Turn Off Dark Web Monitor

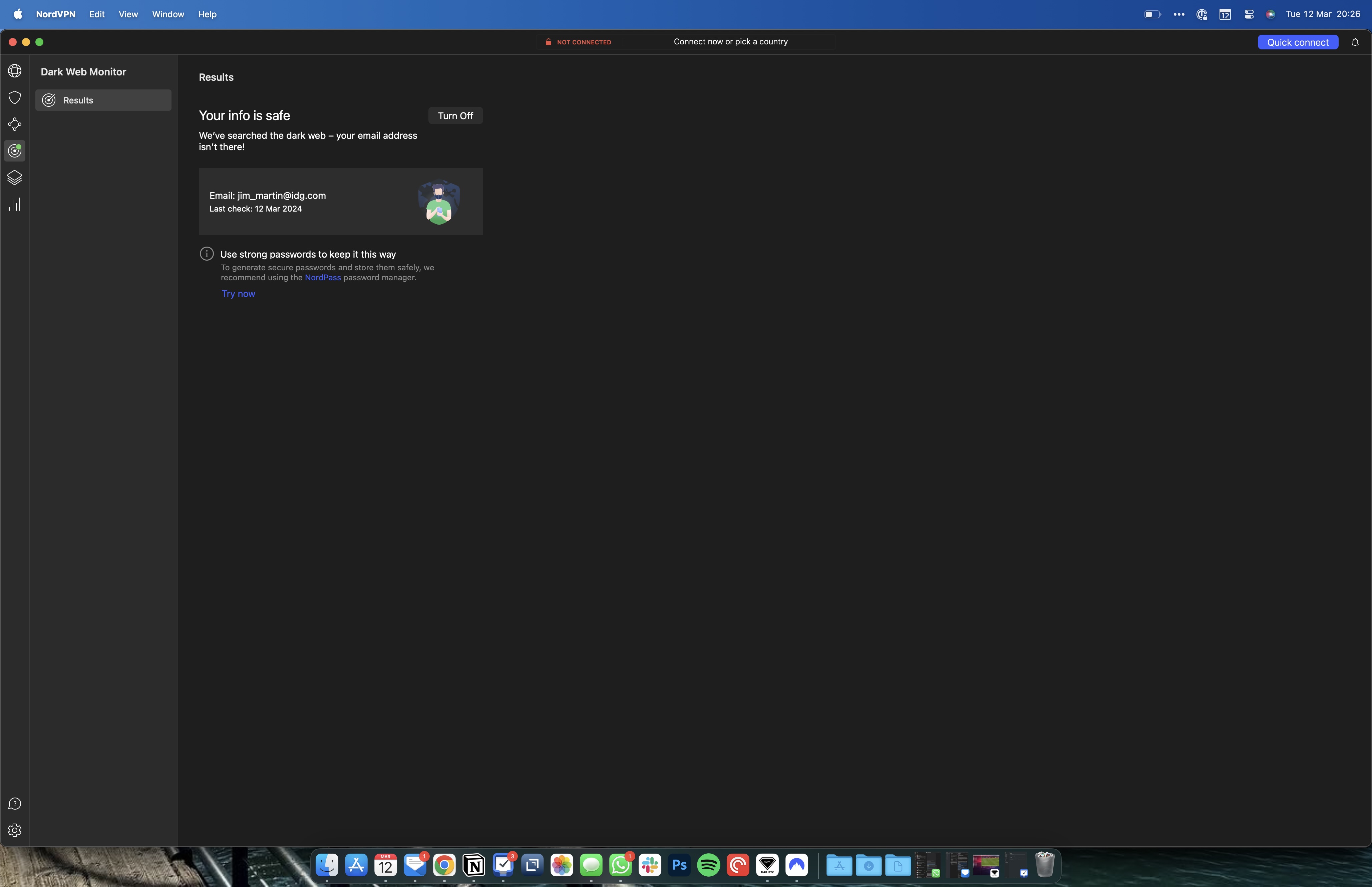455,115
